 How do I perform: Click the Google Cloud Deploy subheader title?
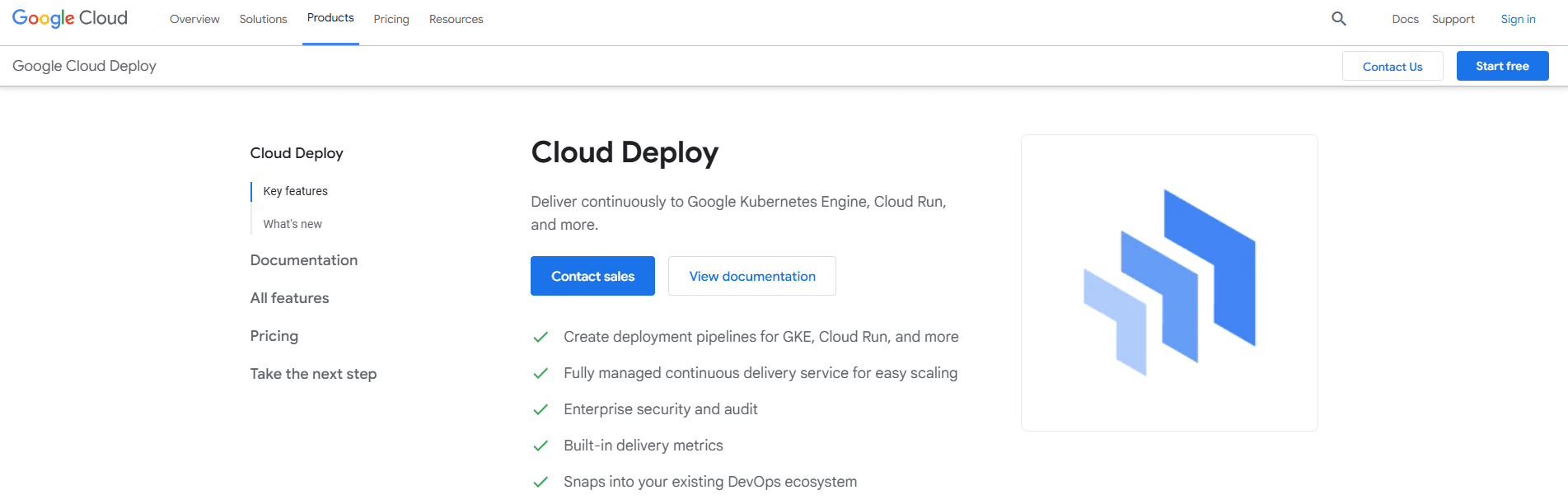click(x=84, y=66)
